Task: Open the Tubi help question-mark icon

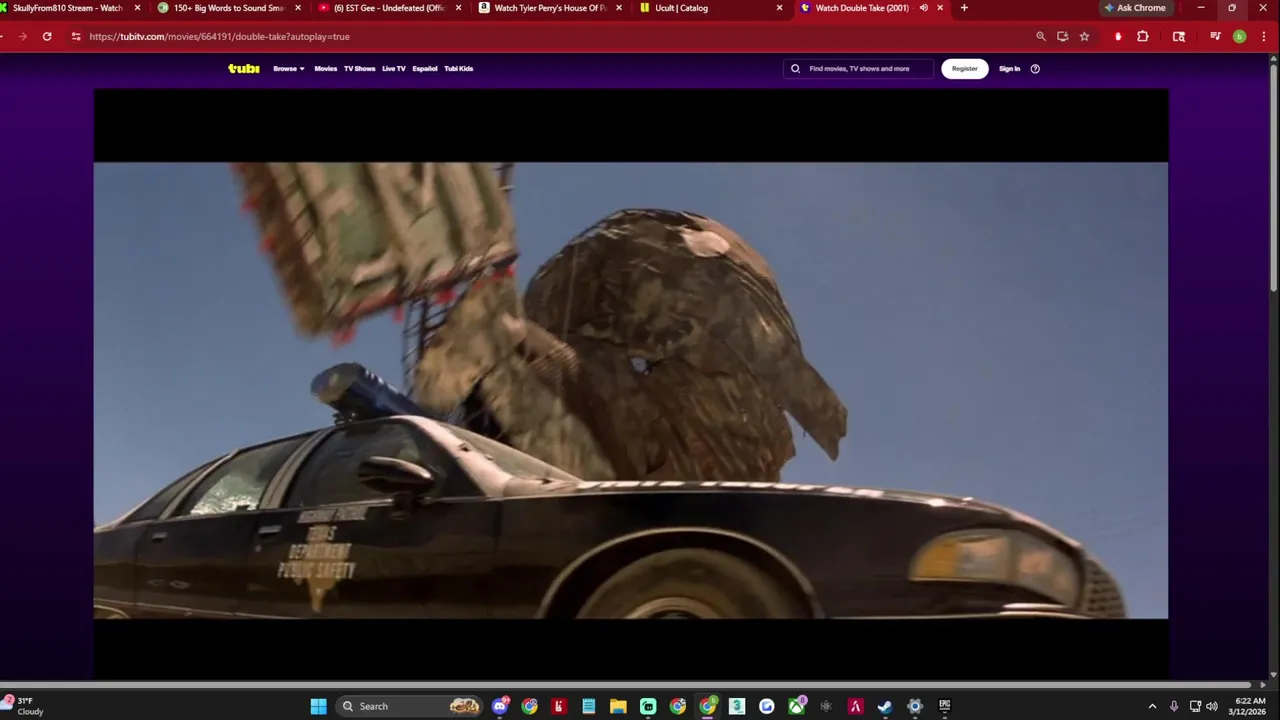Action: point(1035,69)
